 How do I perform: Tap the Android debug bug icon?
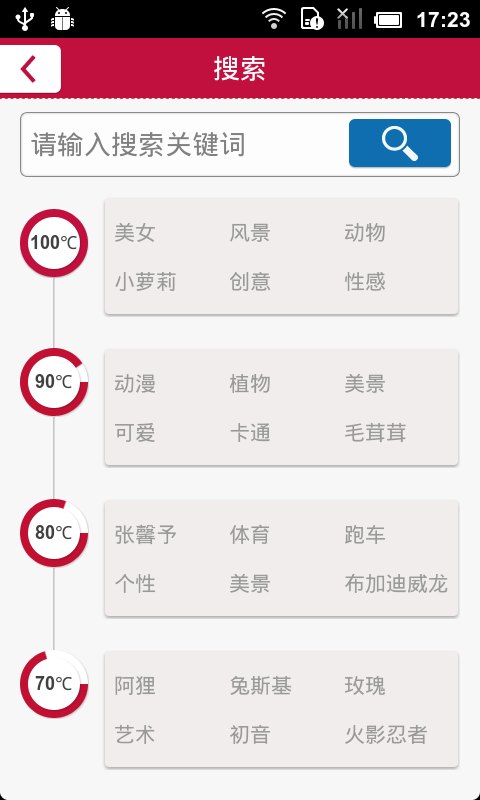coord(62,19)
